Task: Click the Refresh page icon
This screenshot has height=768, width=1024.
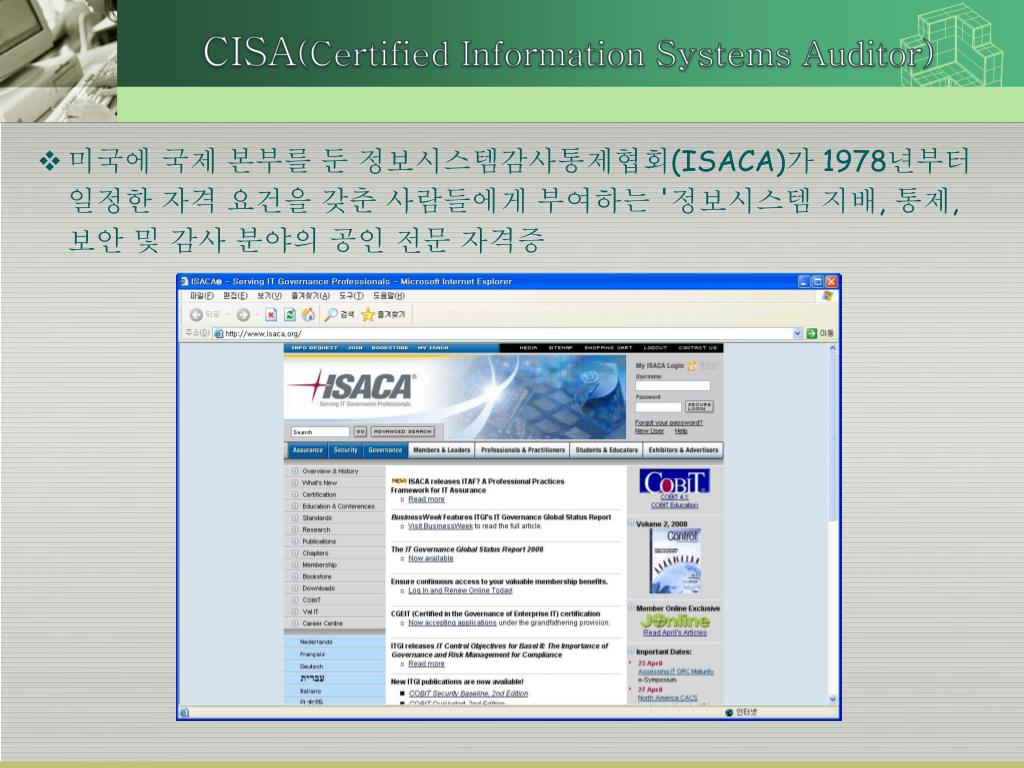Action: tap(290, 315)
